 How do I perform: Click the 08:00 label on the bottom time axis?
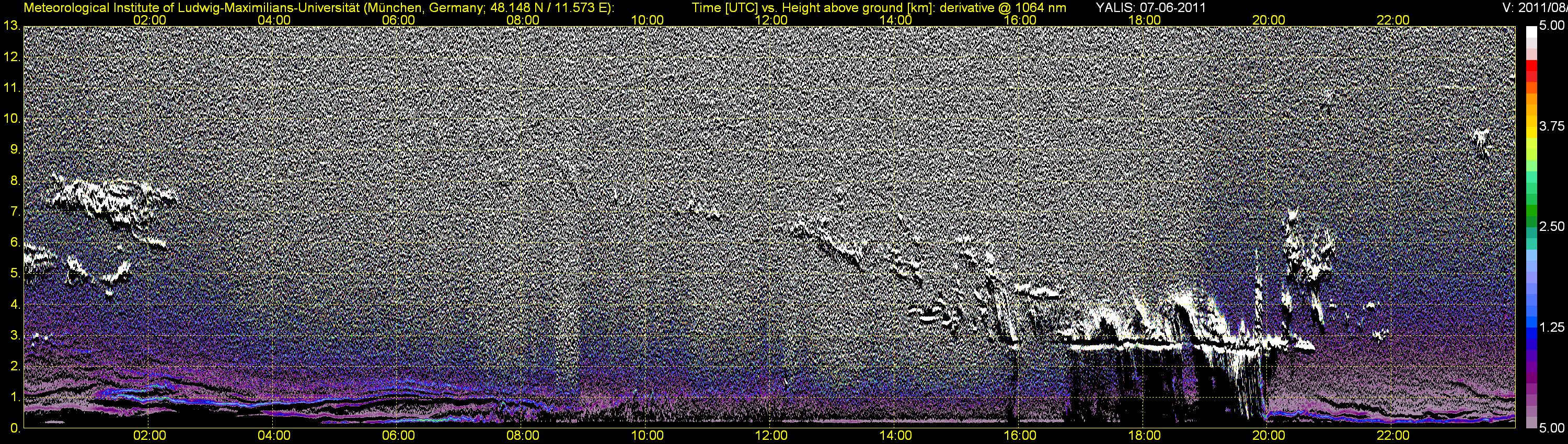tap(523, 436)
